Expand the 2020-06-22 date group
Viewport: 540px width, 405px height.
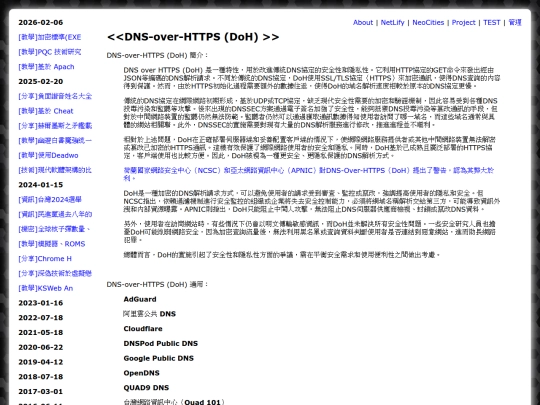(41, 347)
